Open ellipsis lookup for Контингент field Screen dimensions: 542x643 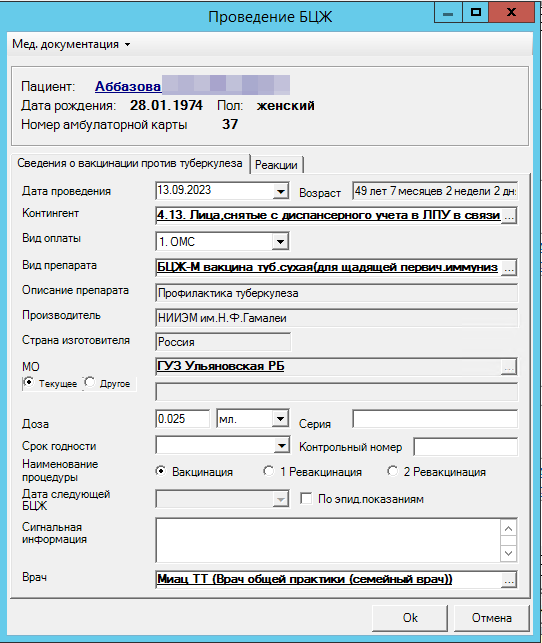point(509,216)
